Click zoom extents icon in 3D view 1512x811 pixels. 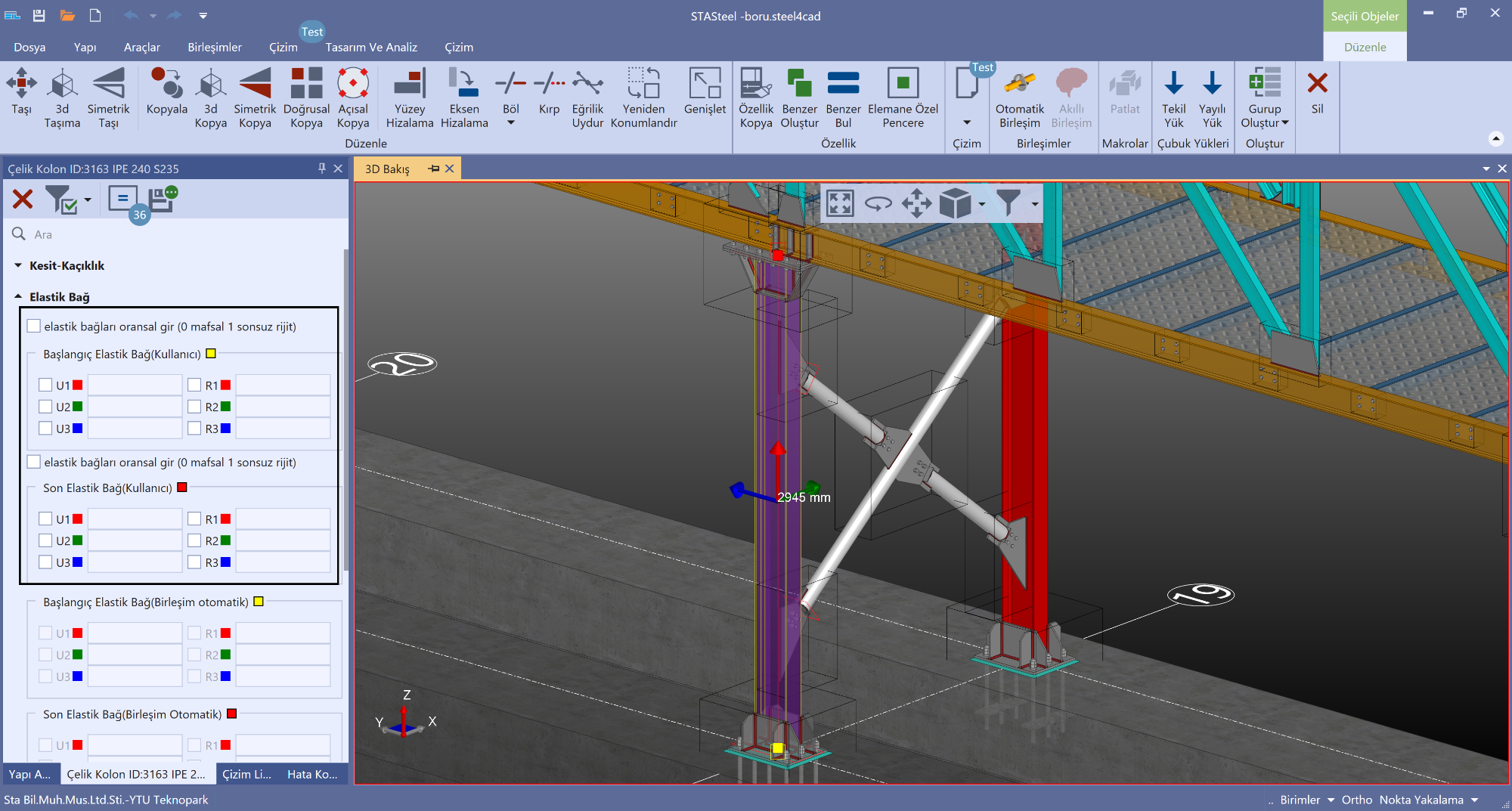(x=840, y=203)
